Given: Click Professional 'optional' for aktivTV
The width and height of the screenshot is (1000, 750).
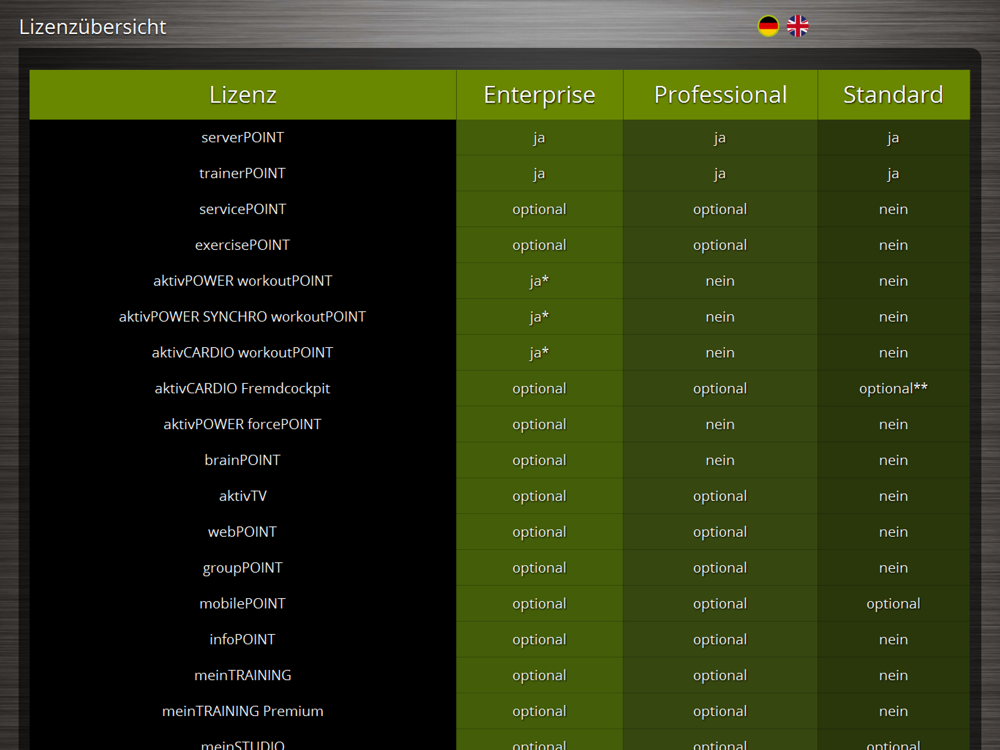Looking at the screenshot, I should pyautogui.click(x=720, y=496).
